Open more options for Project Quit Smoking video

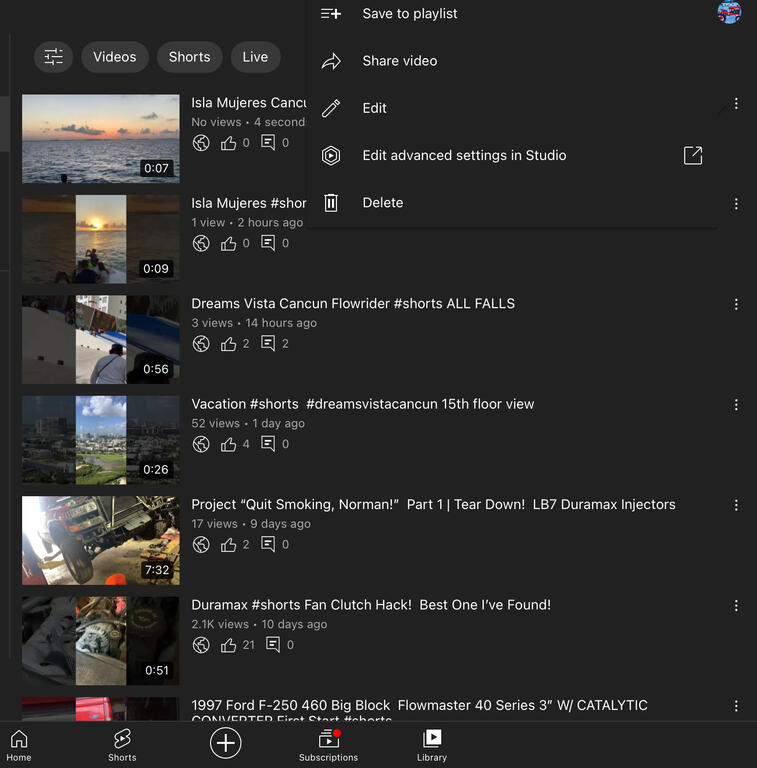pyautogui.click(x=736, y=505)
